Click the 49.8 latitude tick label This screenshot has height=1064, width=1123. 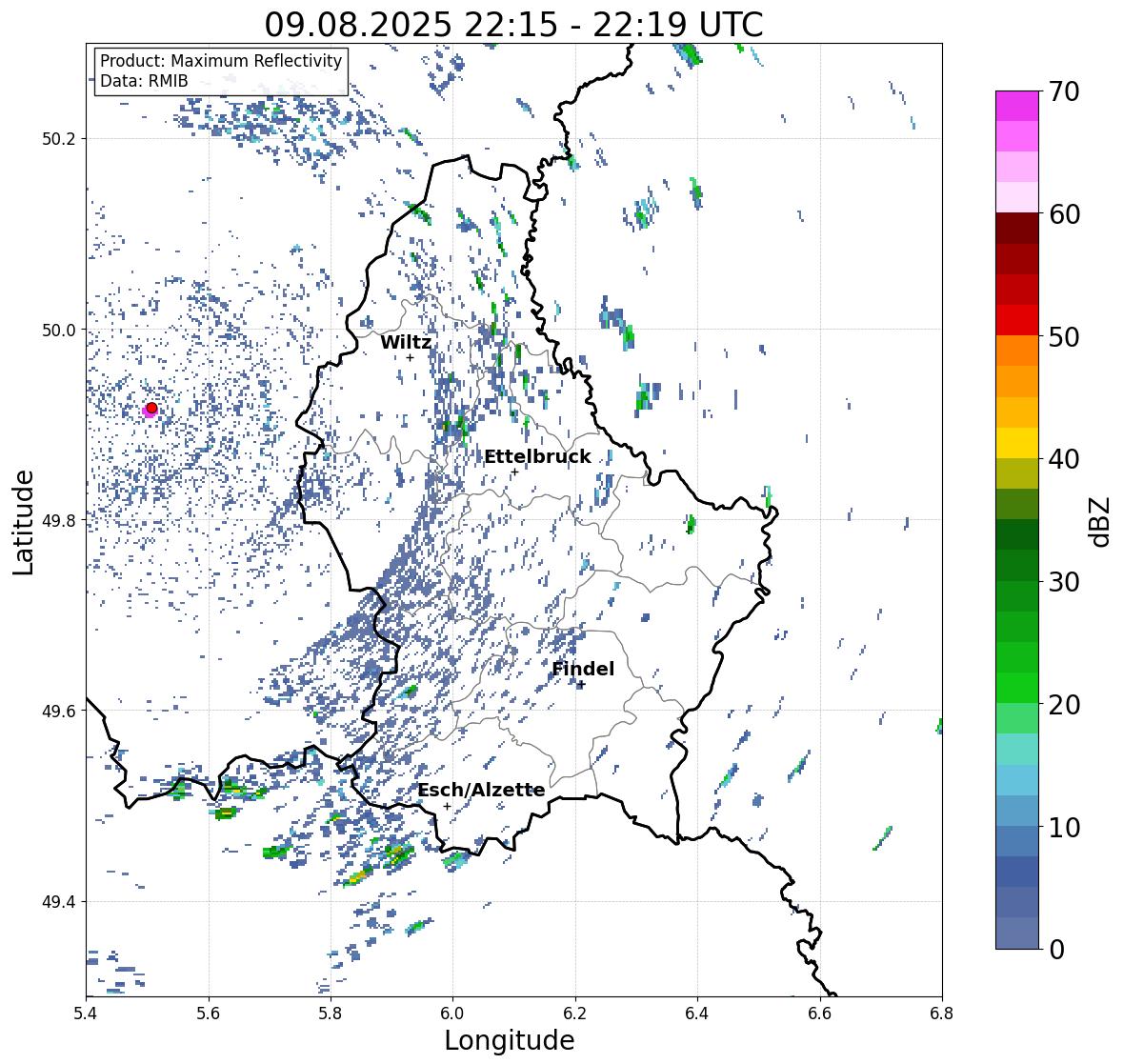point(58,520)
